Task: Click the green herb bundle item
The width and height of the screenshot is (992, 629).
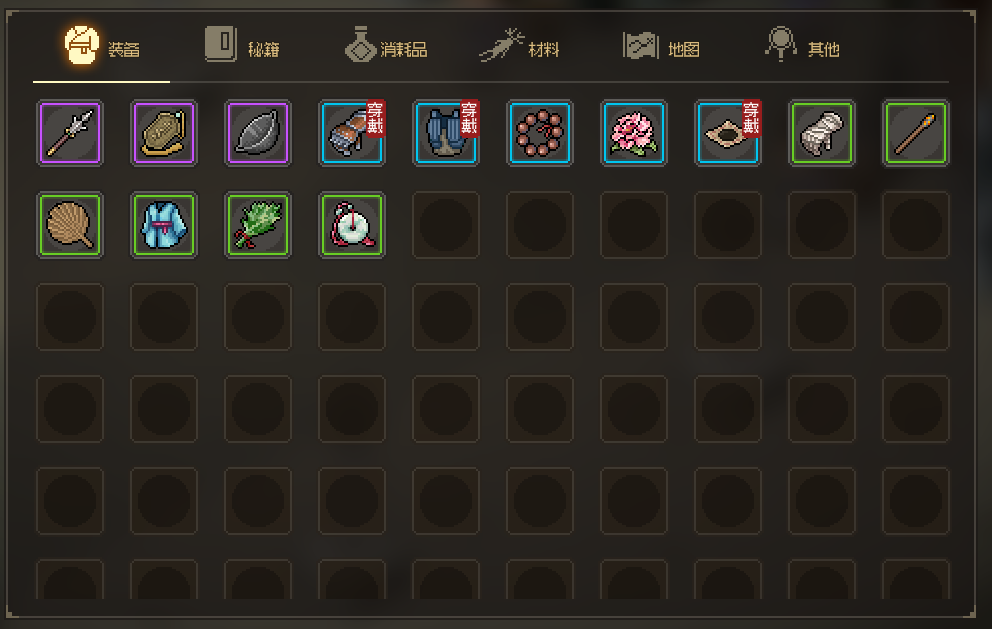Action: pyautogui.click(x=257, y=225)
